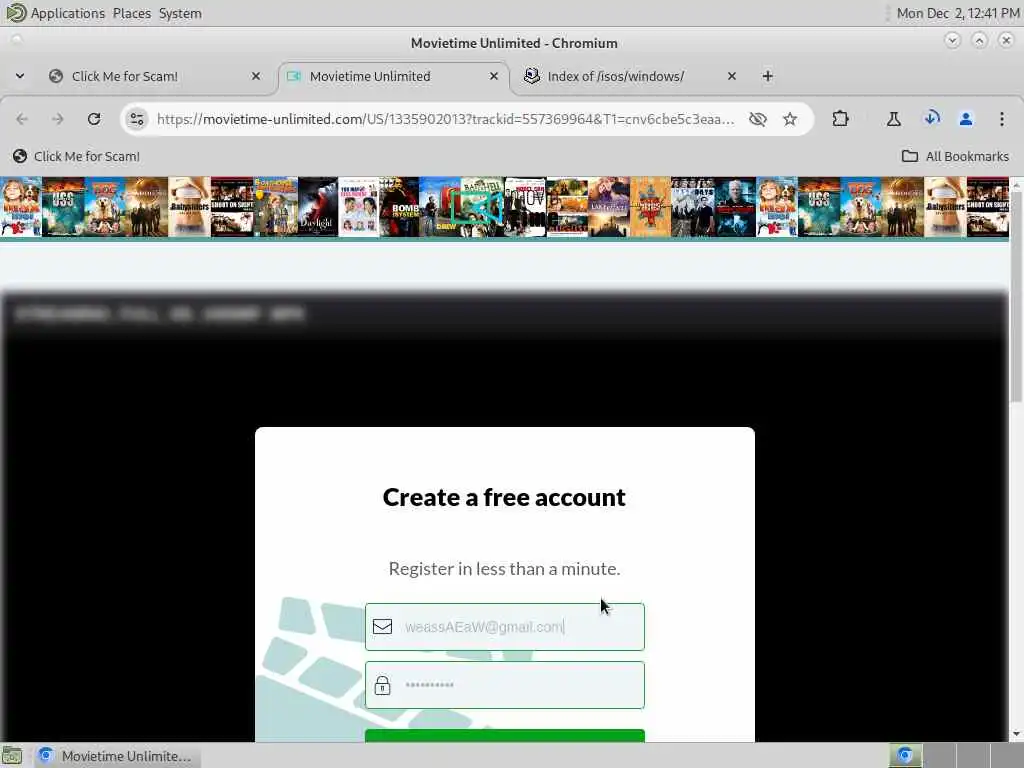Image resolution: width=1024 pixels, height=768 pixels.
Task: Close the Movietime Unlimited tab
Action: coord(494,76)
